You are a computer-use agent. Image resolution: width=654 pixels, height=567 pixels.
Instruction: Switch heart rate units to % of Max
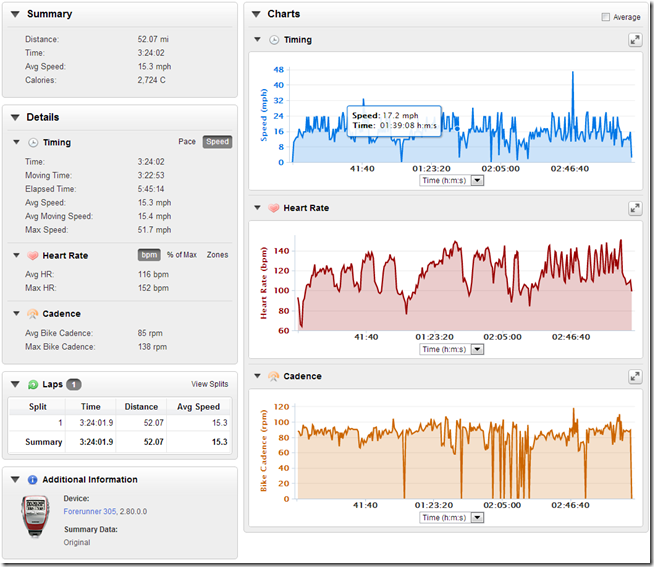(x=182, y=255)
